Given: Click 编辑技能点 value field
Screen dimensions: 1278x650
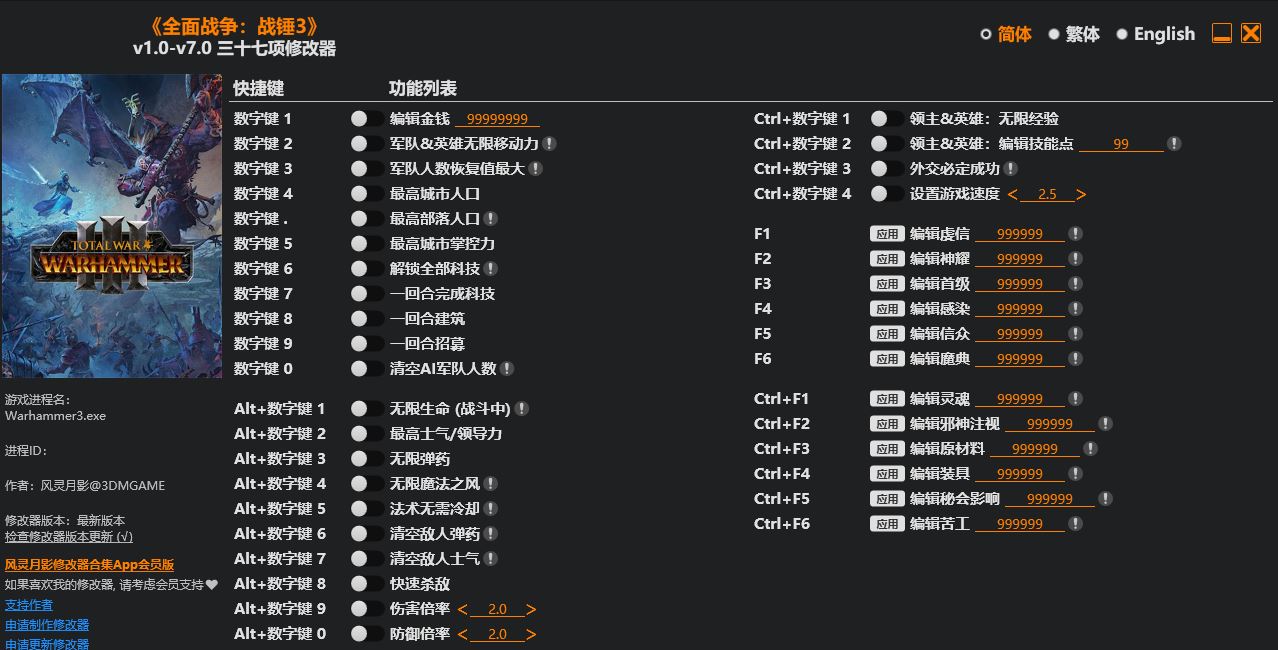Looking at the screenshot, I should pos(1121,144).
